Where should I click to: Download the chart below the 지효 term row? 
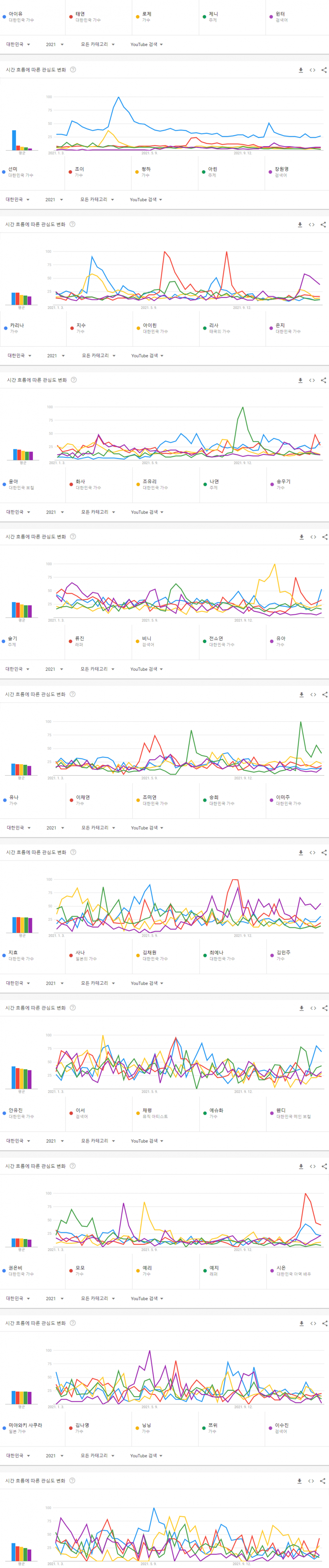tap(302, 1009)
